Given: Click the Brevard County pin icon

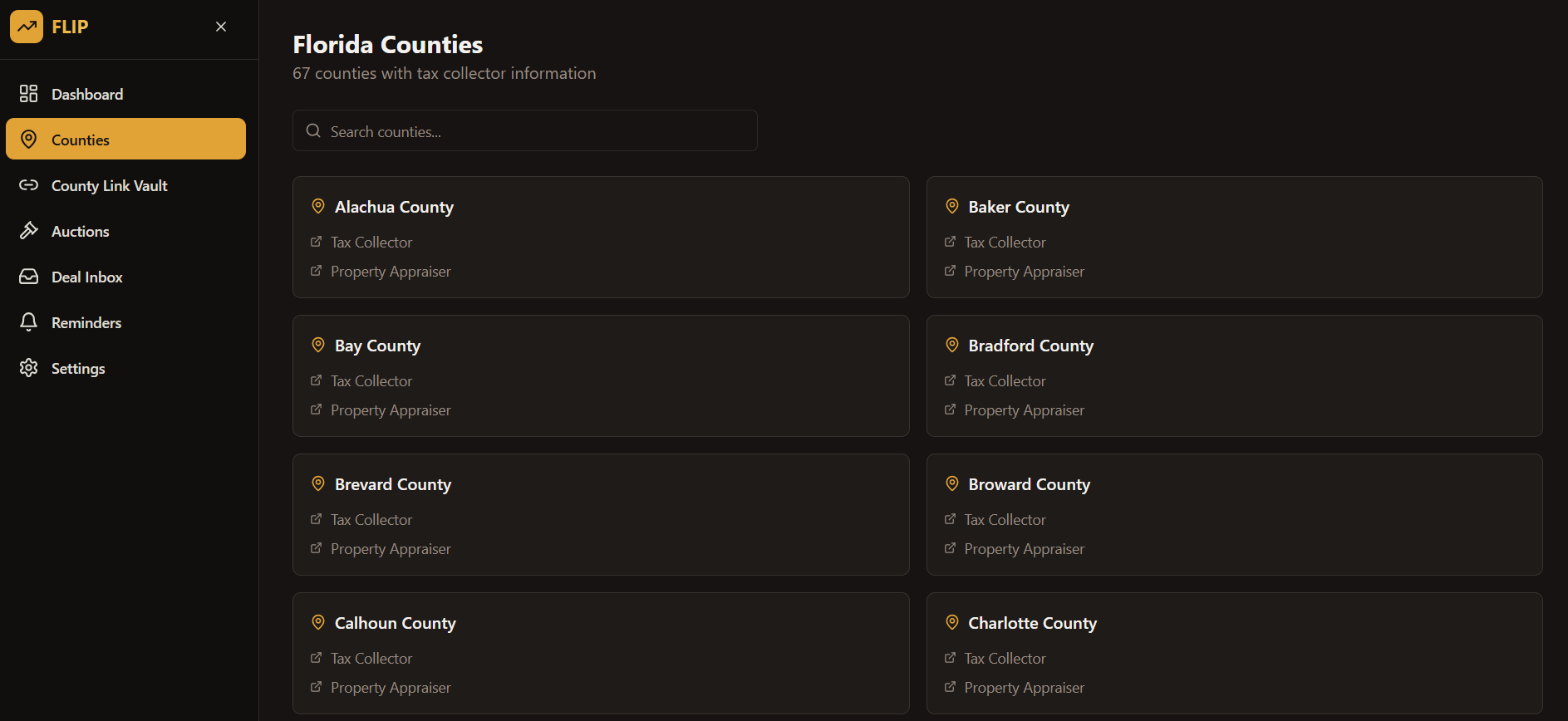Looking at the screenshot, I should click(x=317, y=483).
